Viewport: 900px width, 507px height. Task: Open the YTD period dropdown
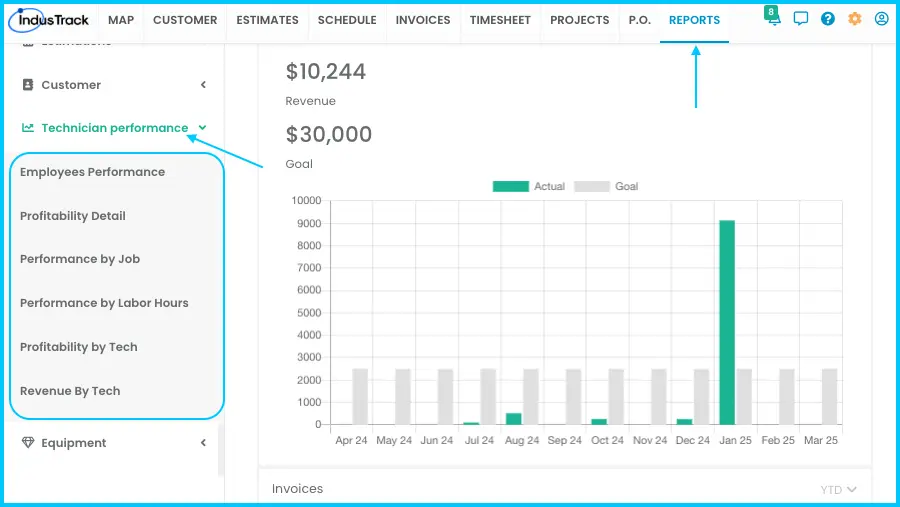coord(839,490)
